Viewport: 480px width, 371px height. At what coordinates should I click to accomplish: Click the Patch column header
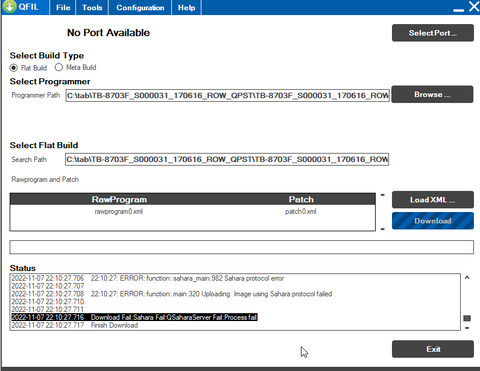(301, 200)
